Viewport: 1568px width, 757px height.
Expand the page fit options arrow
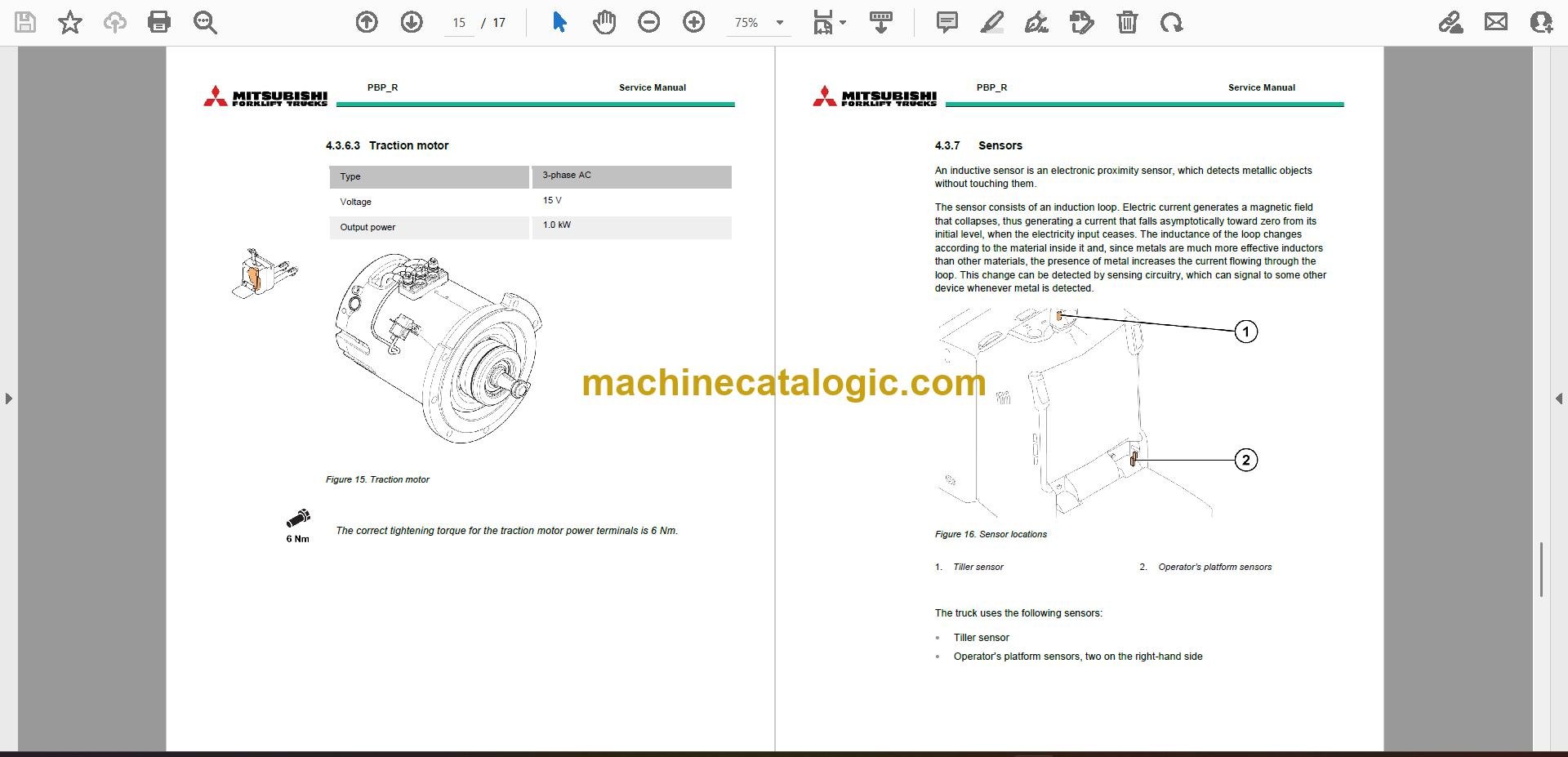click(843, 23)
